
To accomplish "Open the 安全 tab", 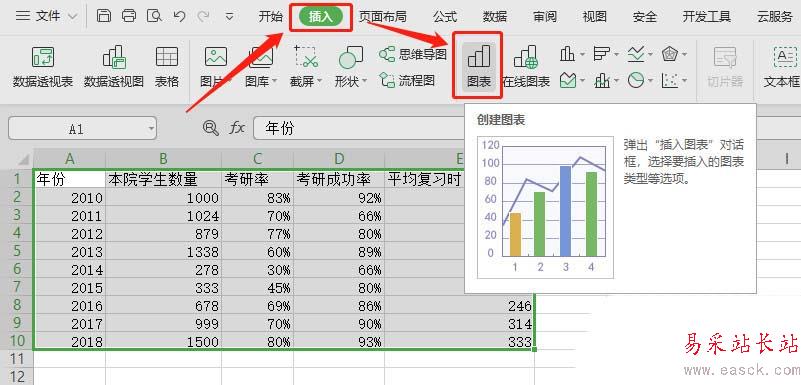I will (x=645, y=17).
